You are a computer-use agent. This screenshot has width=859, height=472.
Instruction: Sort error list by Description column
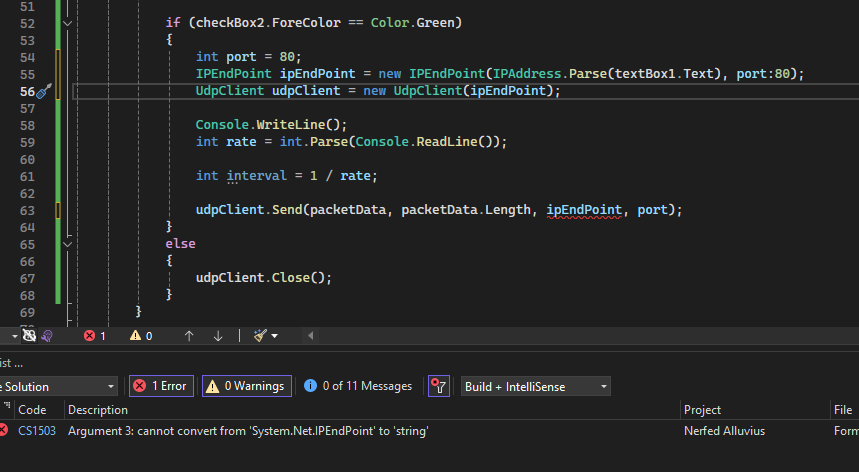[x=98, y=410]
